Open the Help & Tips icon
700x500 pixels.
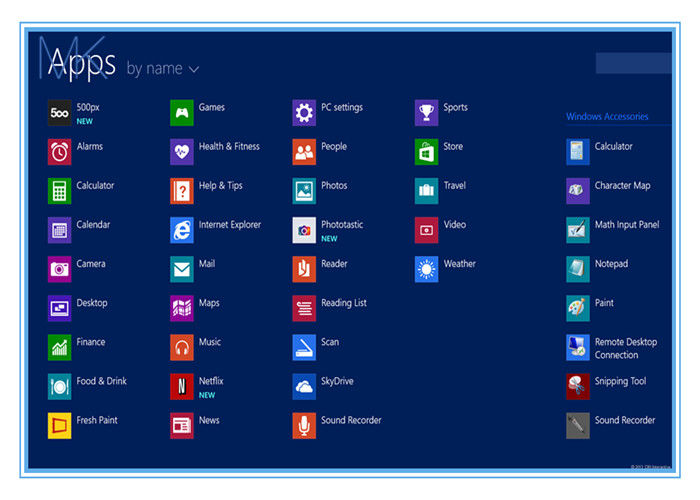click(x=182, y=191)
